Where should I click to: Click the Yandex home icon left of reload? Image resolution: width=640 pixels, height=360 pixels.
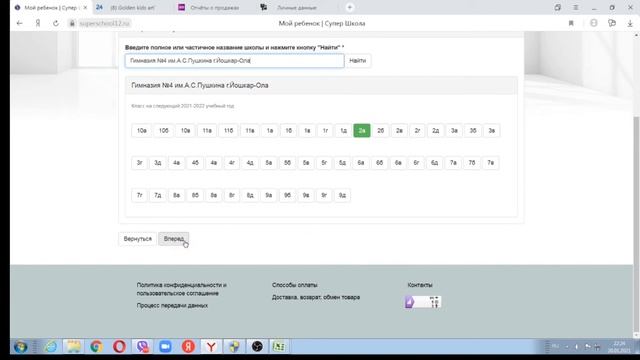point(38,23)
